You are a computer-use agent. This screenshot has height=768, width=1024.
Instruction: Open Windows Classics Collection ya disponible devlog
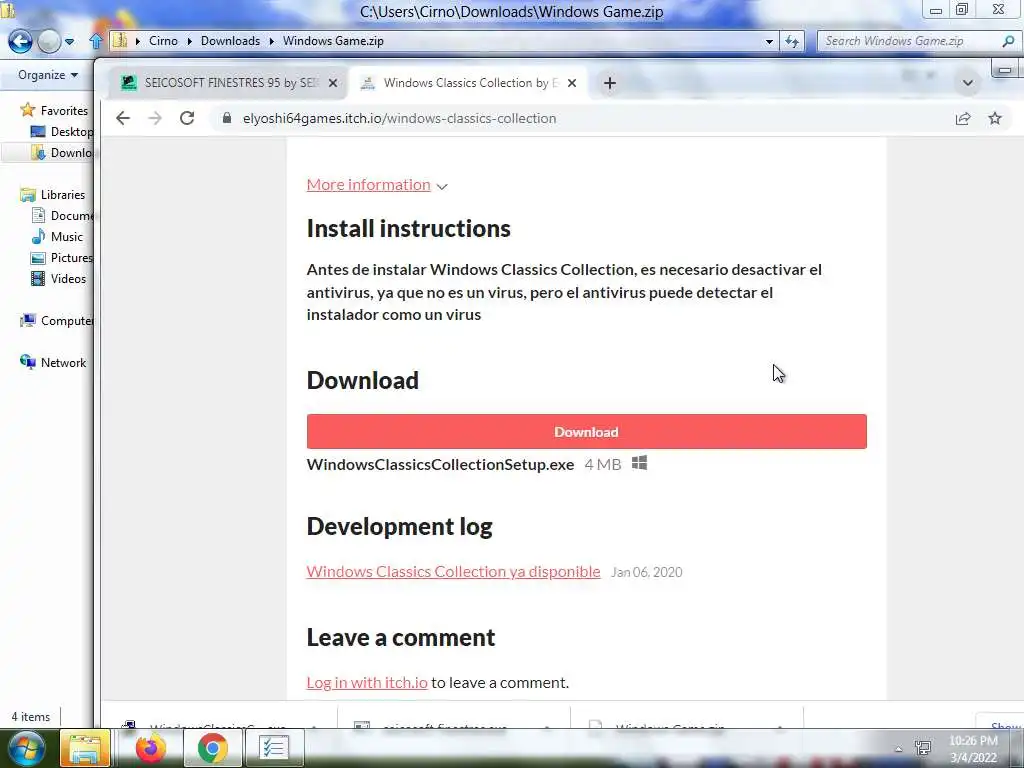click(x=453, y=571)
